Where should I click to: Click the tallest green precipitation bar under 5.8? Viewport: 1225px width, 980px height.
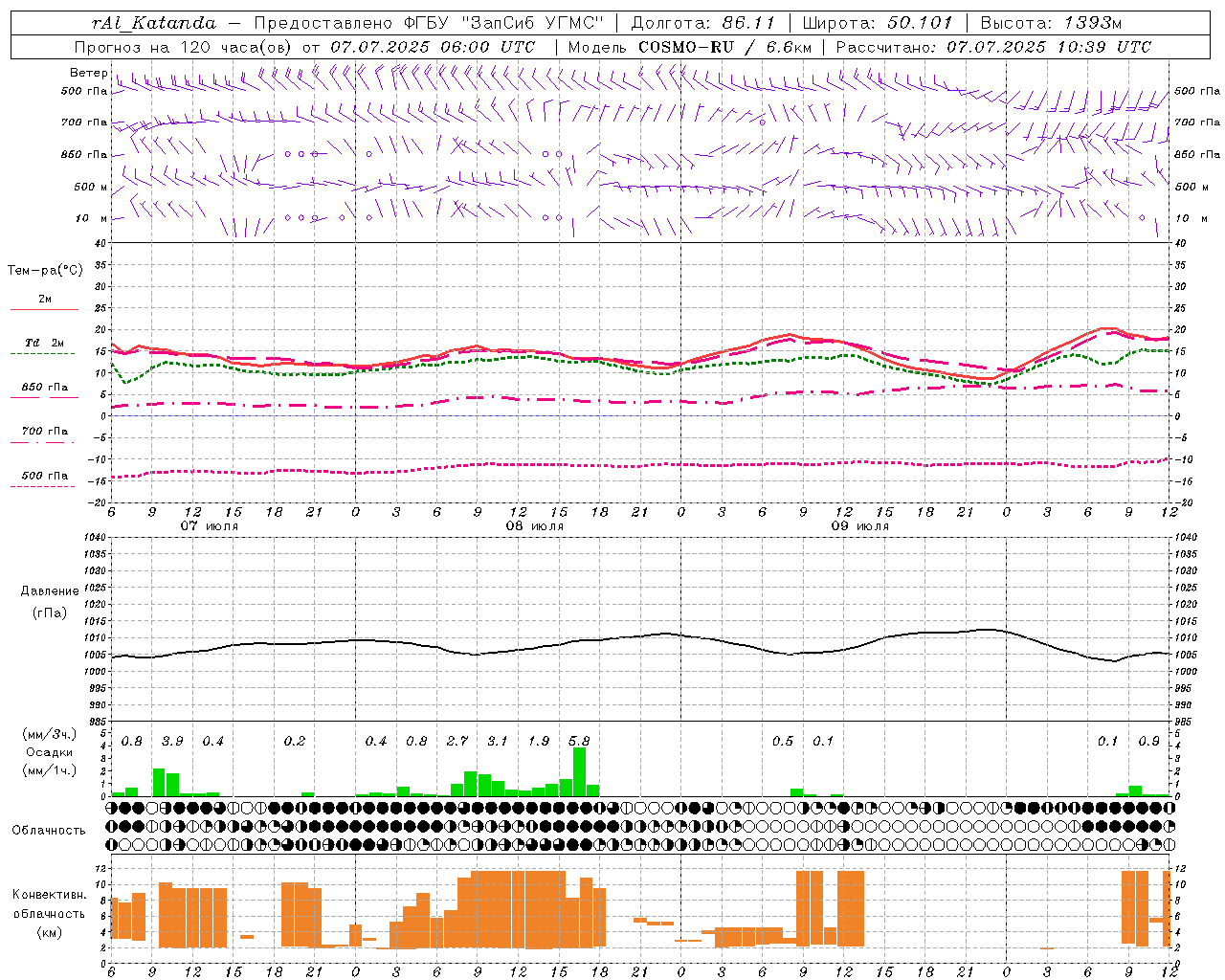tap(579, 772)
